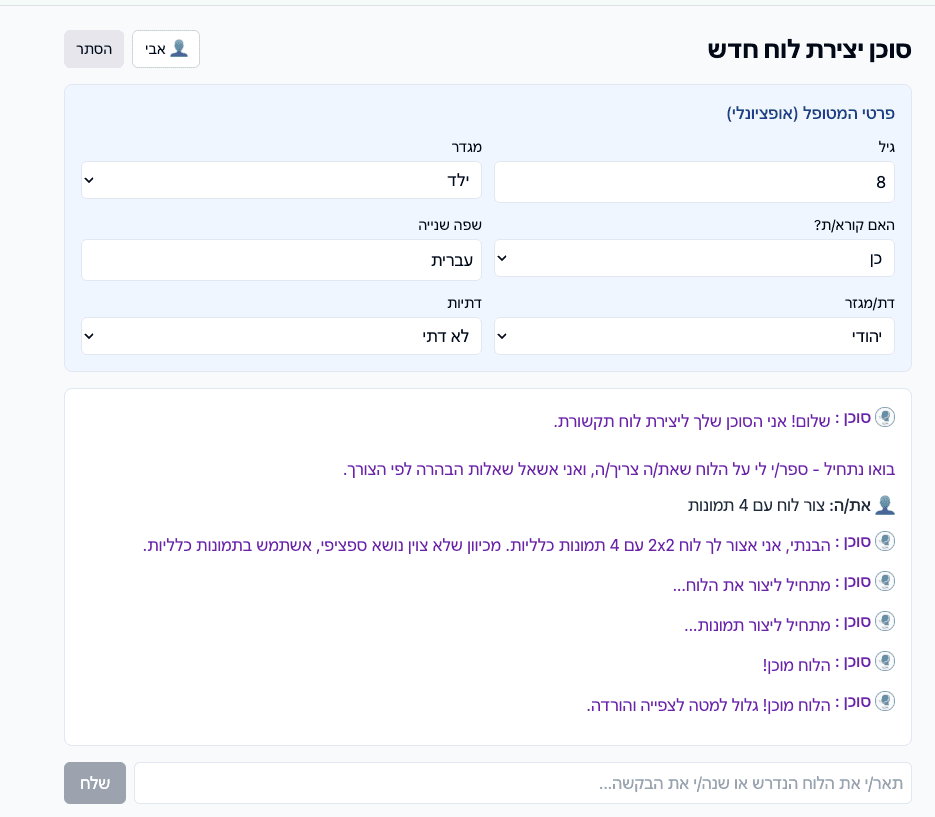Click the line starting בואו נתחיל
935x817 pixels.
pos(619,469)
